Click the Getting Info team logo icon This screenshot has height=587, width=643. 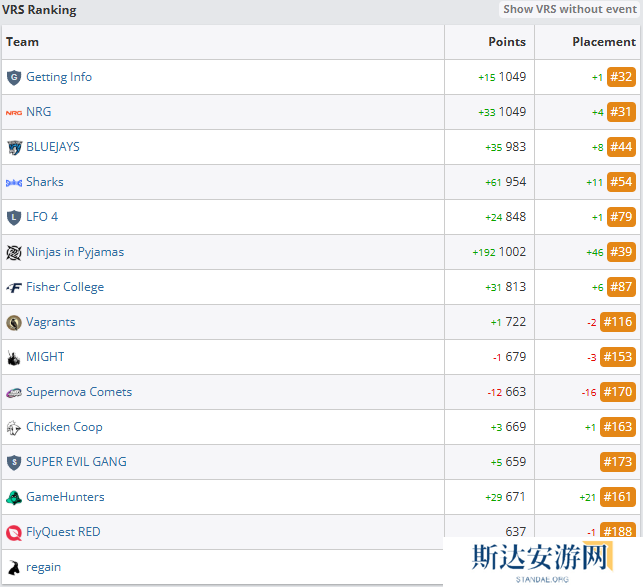(x=14, y=77)
